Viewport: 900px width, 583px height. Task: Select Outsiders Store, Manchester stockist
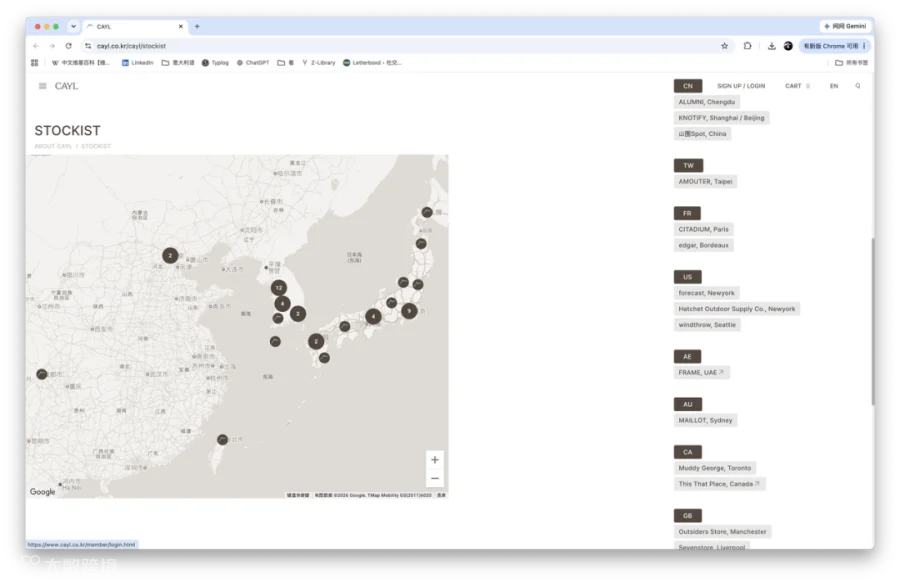[x=723, y=532]
